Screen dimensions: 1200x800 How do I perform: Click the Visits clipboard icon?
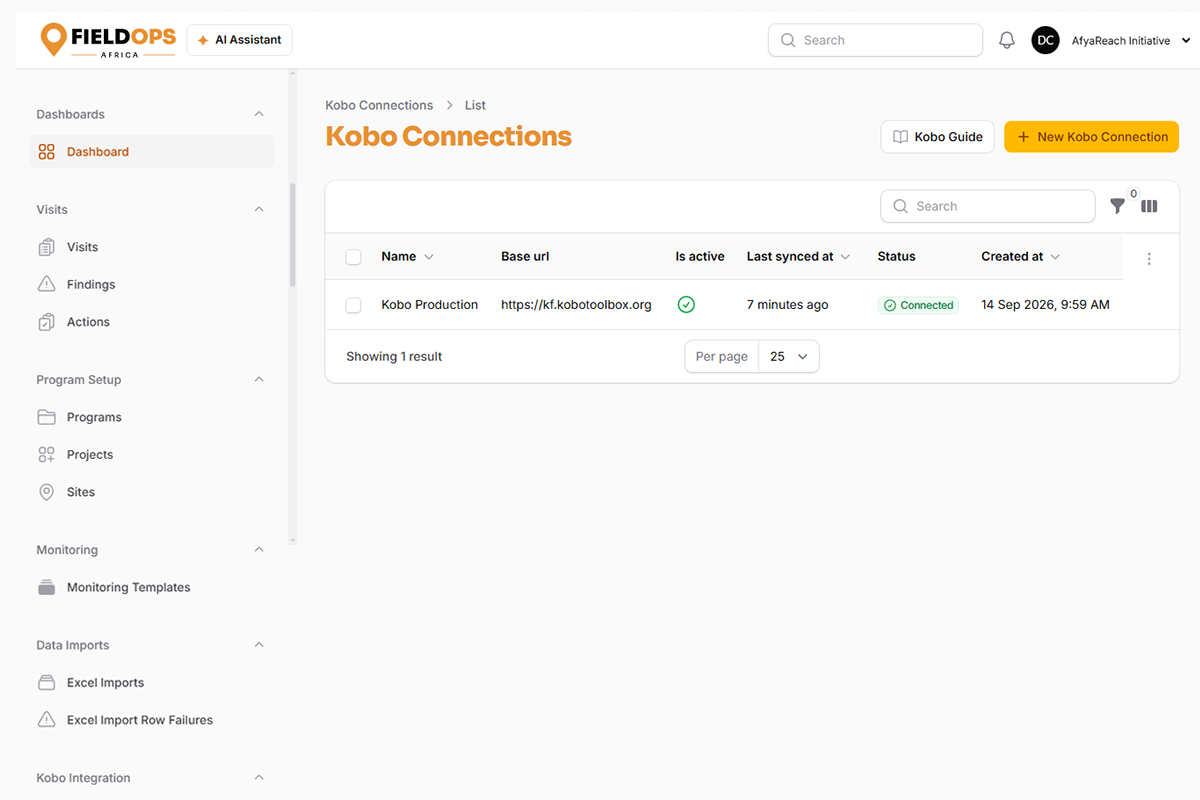coord(47,247)
